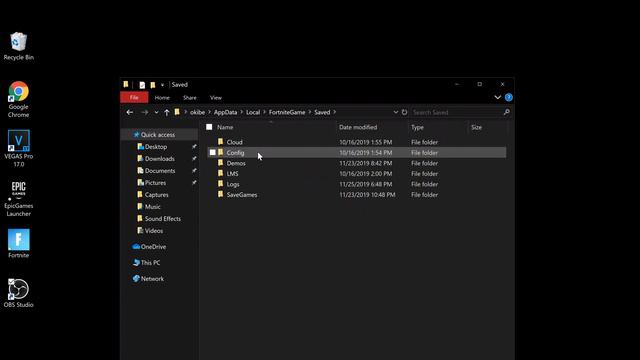
Task: Select the SaveGames folder icon
Action: pos(220,195)
